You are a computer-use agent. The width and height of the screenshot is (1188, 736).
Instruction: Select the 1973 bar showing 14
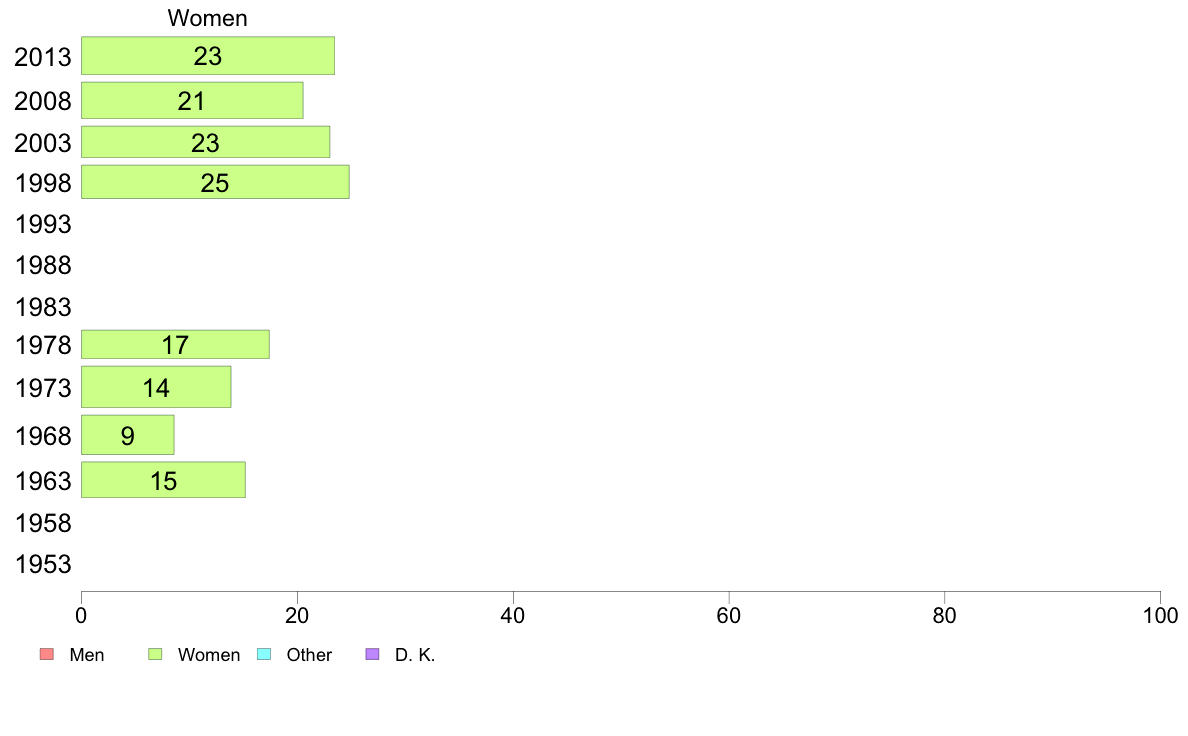click(156, 387)
